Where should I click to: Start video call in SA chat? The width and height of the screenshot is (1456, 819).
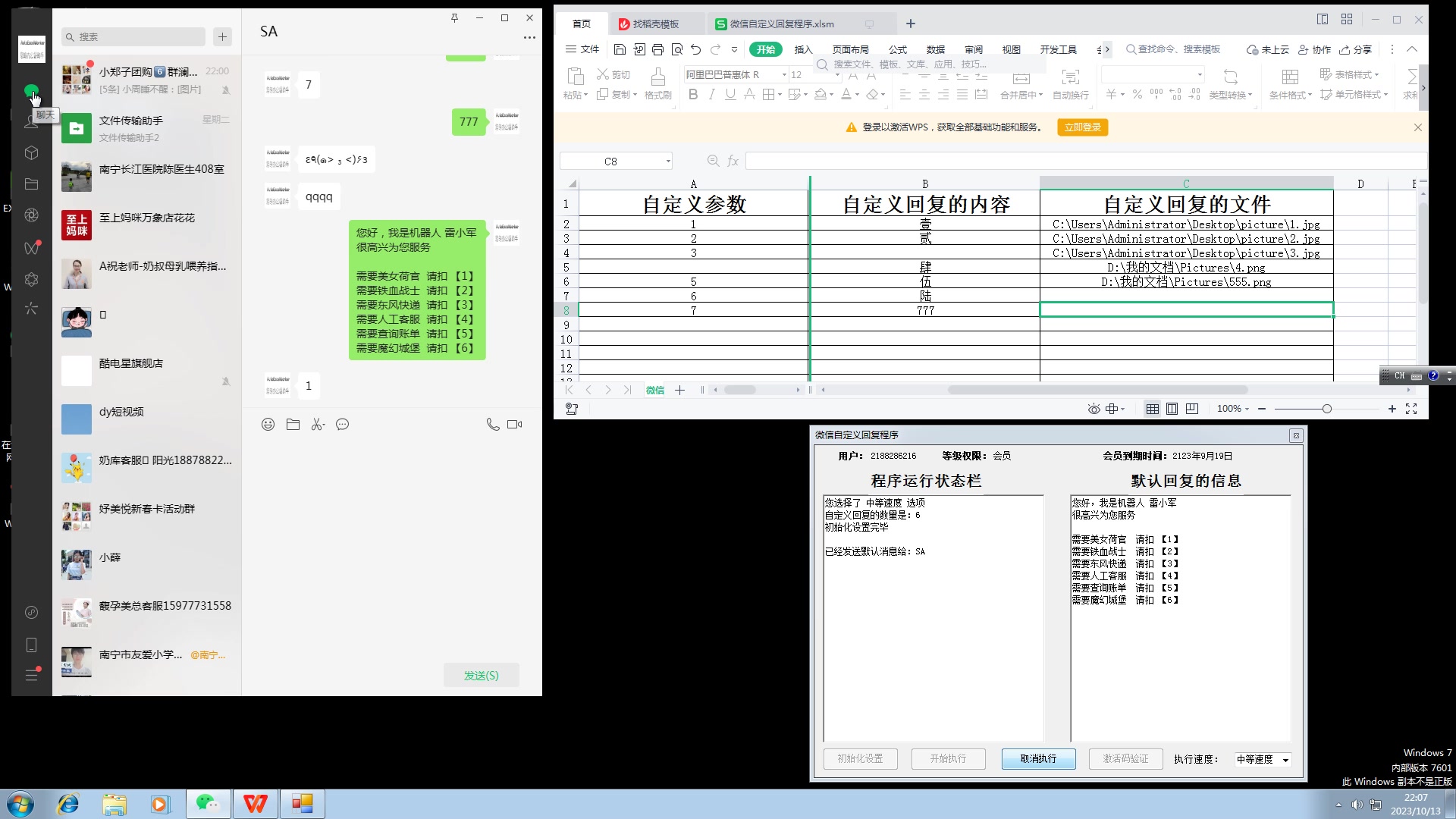[x=515, y=425]
